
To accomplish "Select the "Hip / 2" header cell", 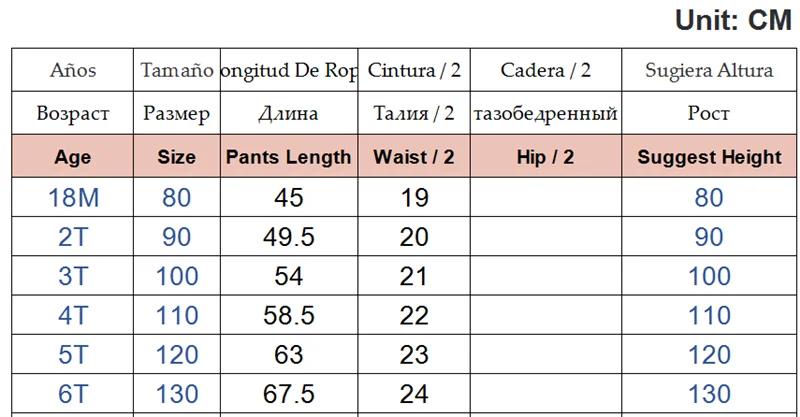I will [x=545, y=157].
